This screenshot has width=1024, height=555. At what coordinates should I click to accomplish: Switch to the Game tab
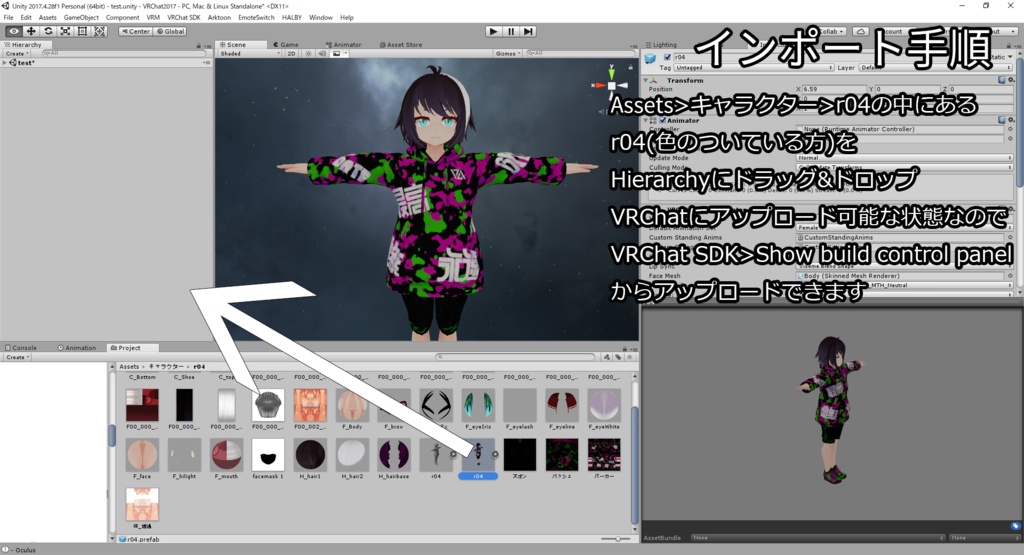tap(285, 45)
